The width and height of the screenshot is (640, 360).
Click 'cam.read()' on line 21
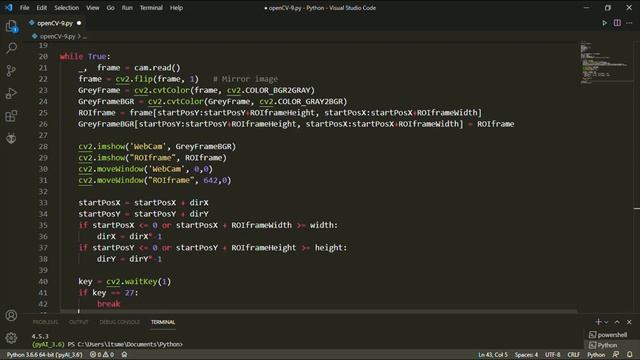(157, 68)
